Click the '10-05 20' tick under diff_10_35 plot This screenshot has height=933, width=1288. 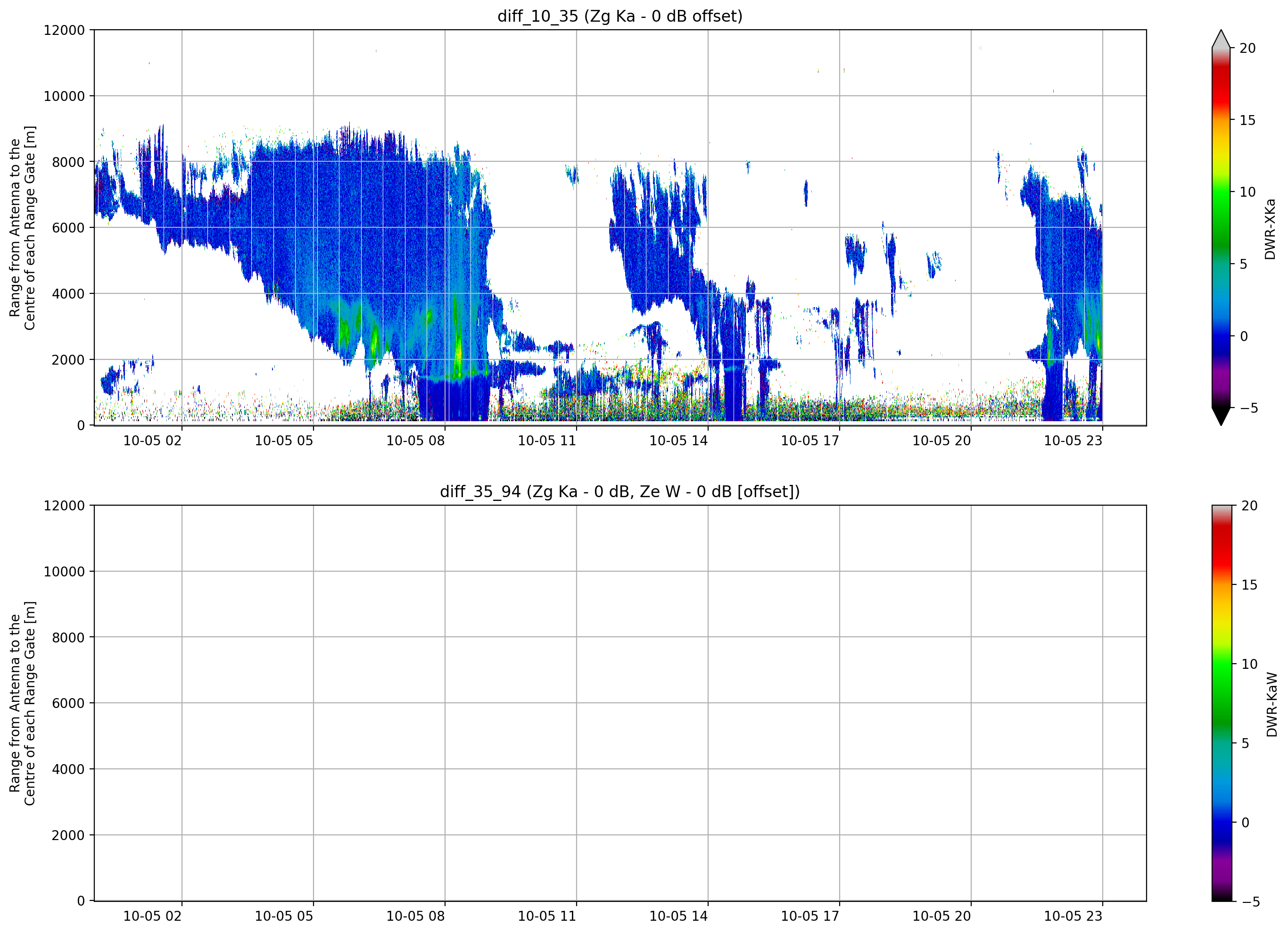tap(941, 441)
